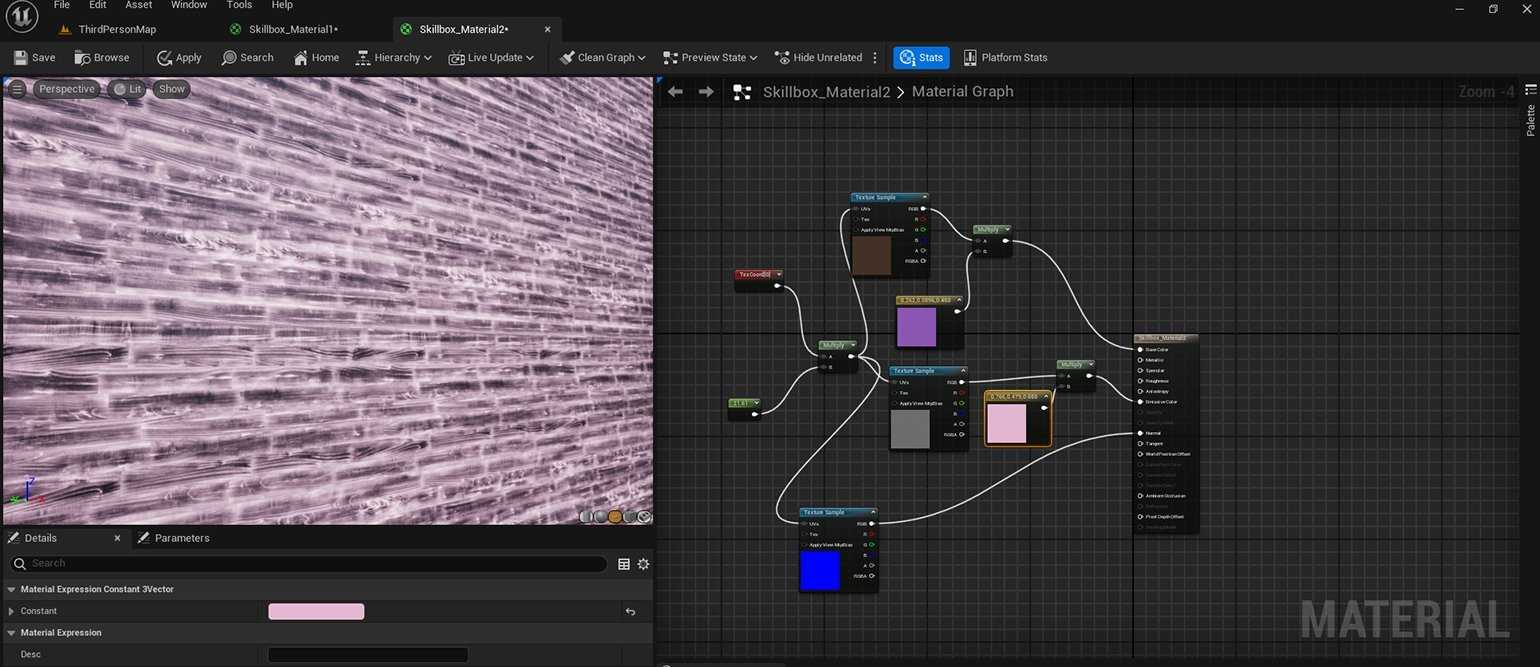This screenshot has height=667, width=1540.
Task: Apply material changes with Apply button
Action: pyautogui.click(x=179, y=58)
